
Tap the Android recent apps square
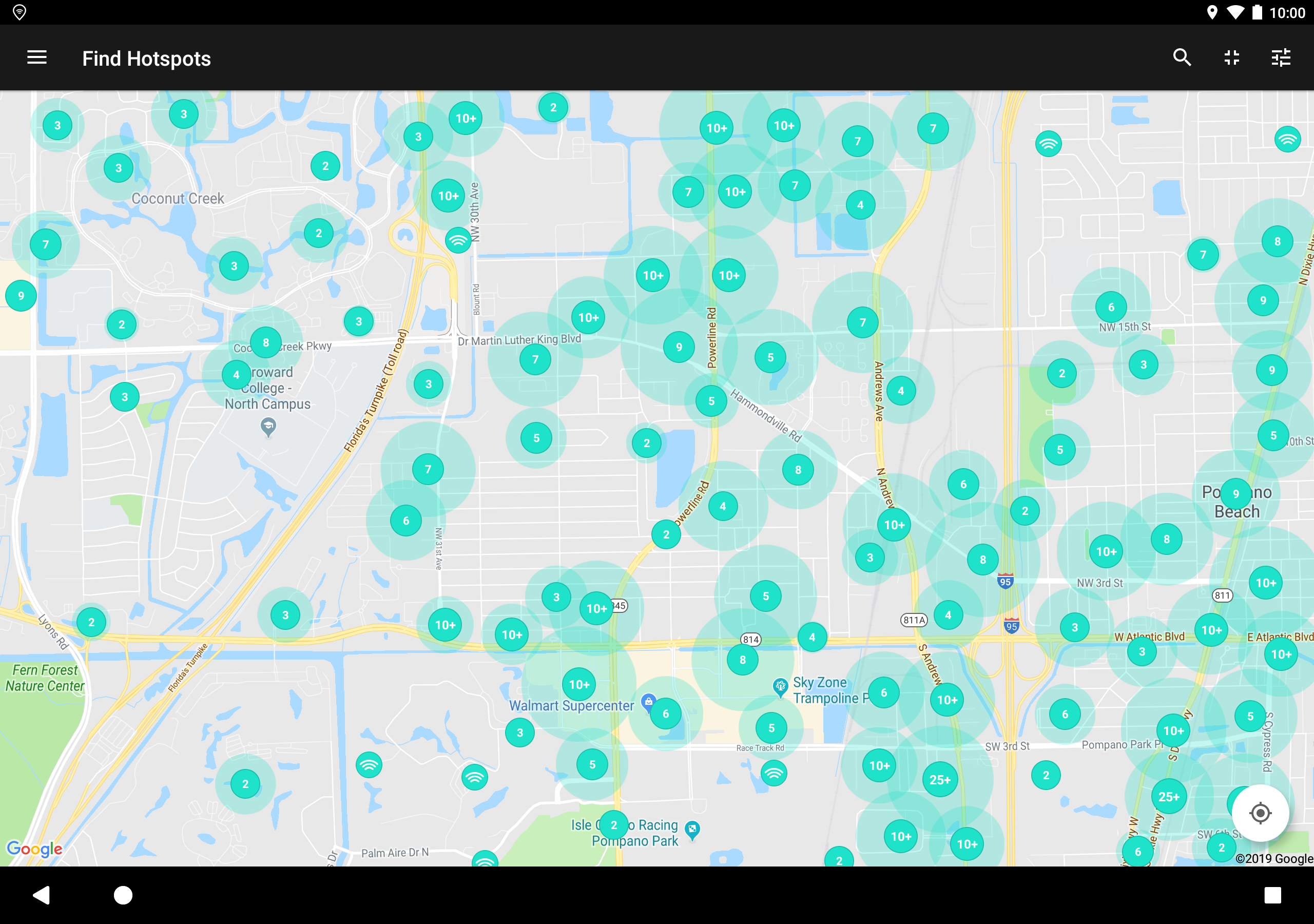pos(1273,895)
